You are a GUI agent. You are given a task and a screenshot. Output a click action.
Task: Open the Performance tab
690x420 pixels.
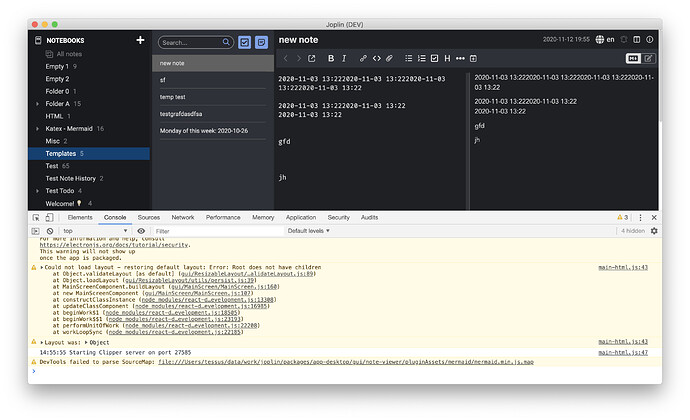[223, 217]
